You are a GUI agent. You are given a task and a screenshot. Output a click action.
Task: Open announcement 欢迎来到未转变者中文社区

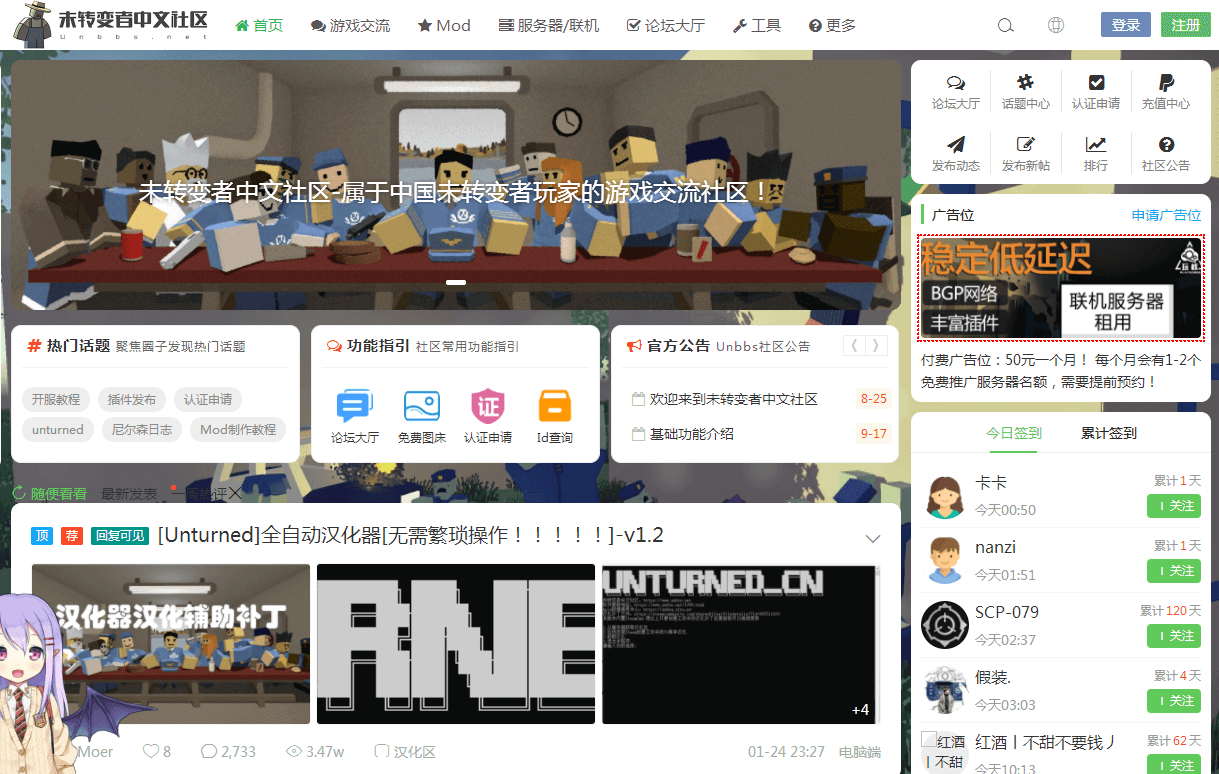click(733, 399)
